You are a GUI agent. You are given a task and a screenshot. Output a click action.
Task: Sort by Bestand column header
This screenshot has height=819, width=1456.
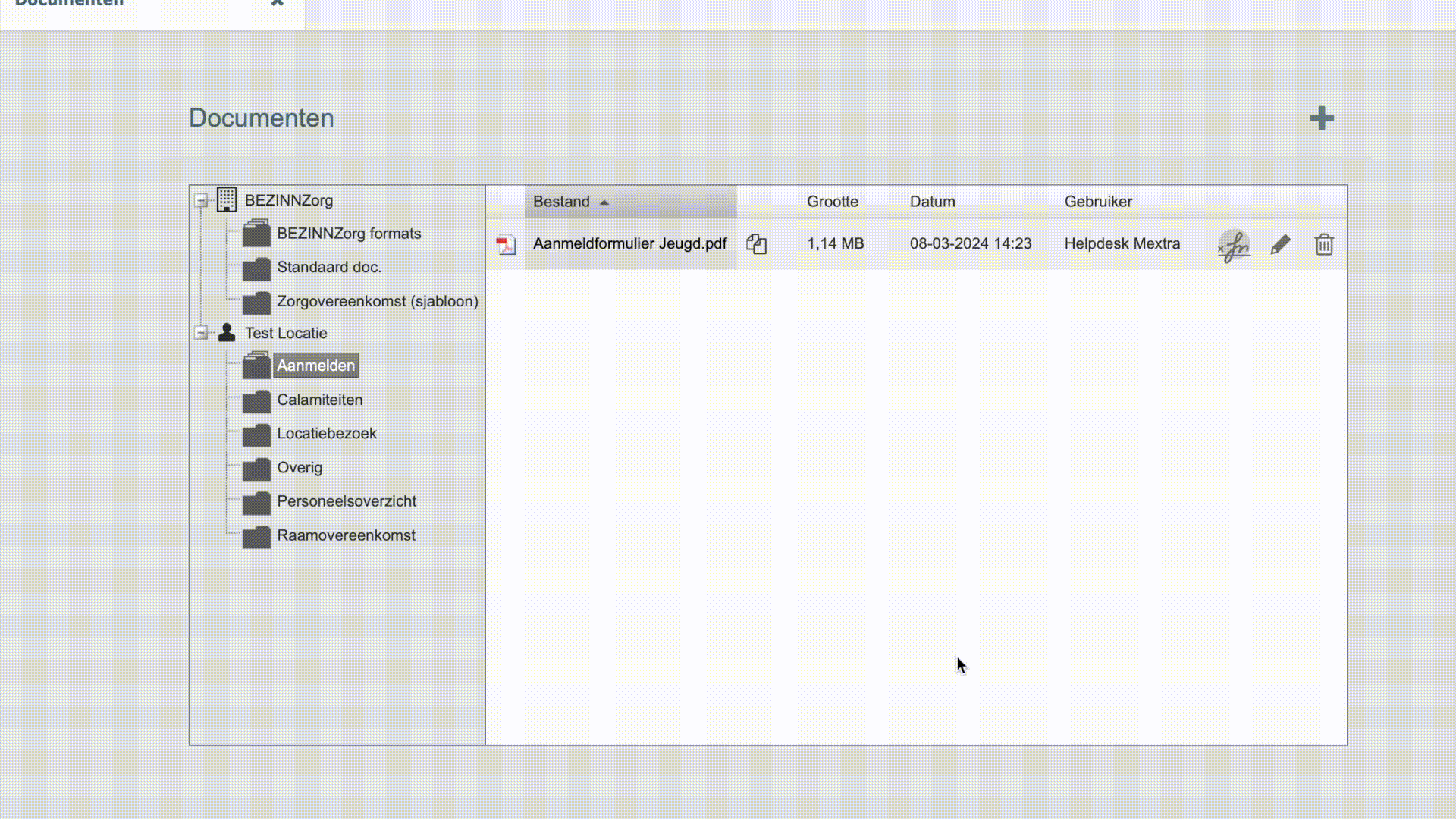point(561,202)
